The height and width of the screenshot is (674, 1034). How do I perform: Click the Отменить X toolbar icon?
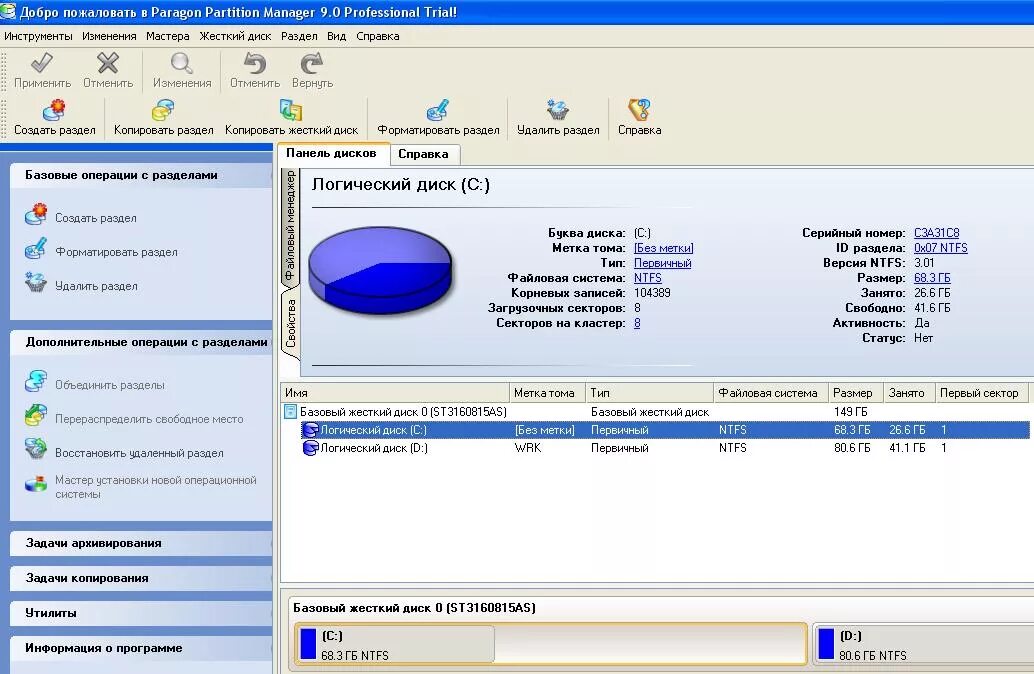pyautogui.click(x=107, y=63)
